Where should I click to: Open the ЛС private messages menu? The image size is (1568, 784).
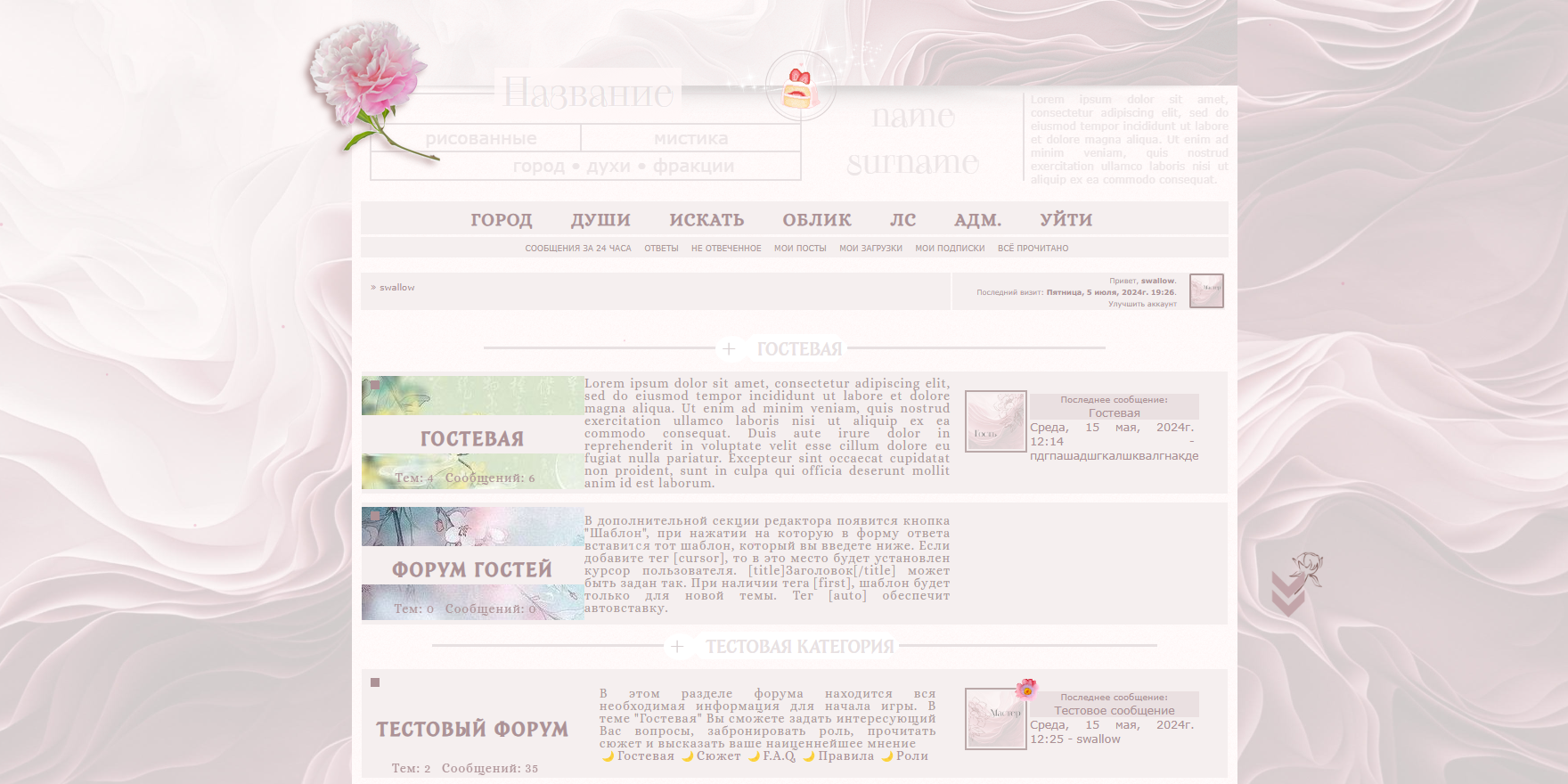pos(903,220)
